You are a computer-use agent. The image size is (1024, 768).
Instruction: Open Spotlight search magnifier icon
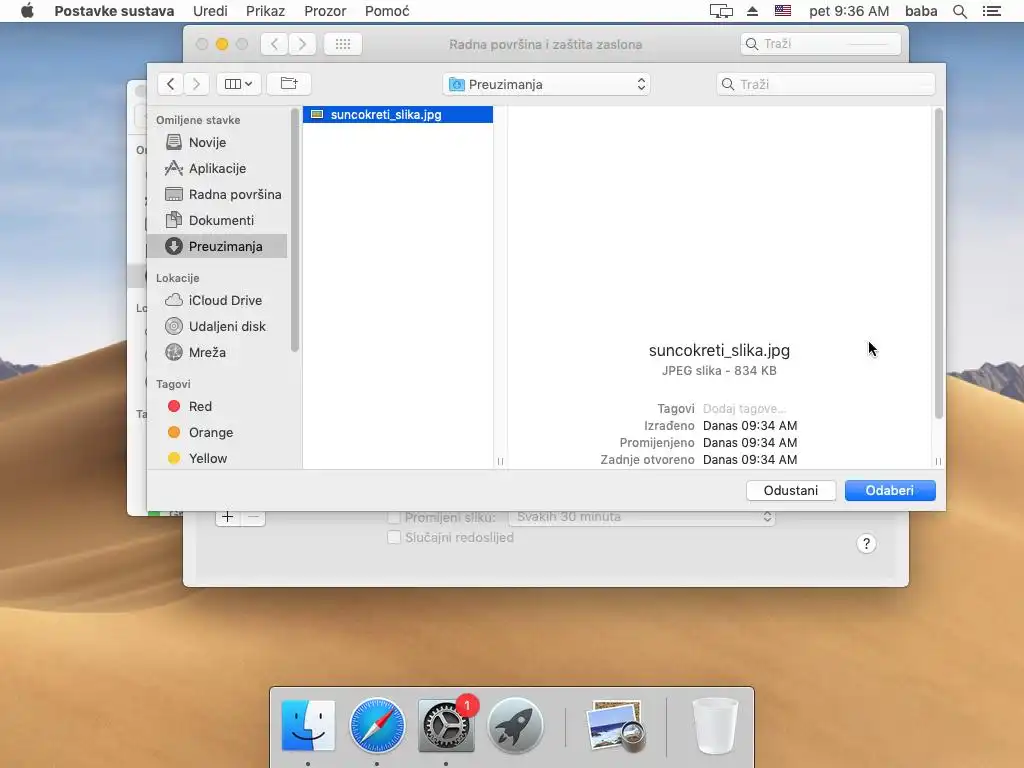point(960,11)
